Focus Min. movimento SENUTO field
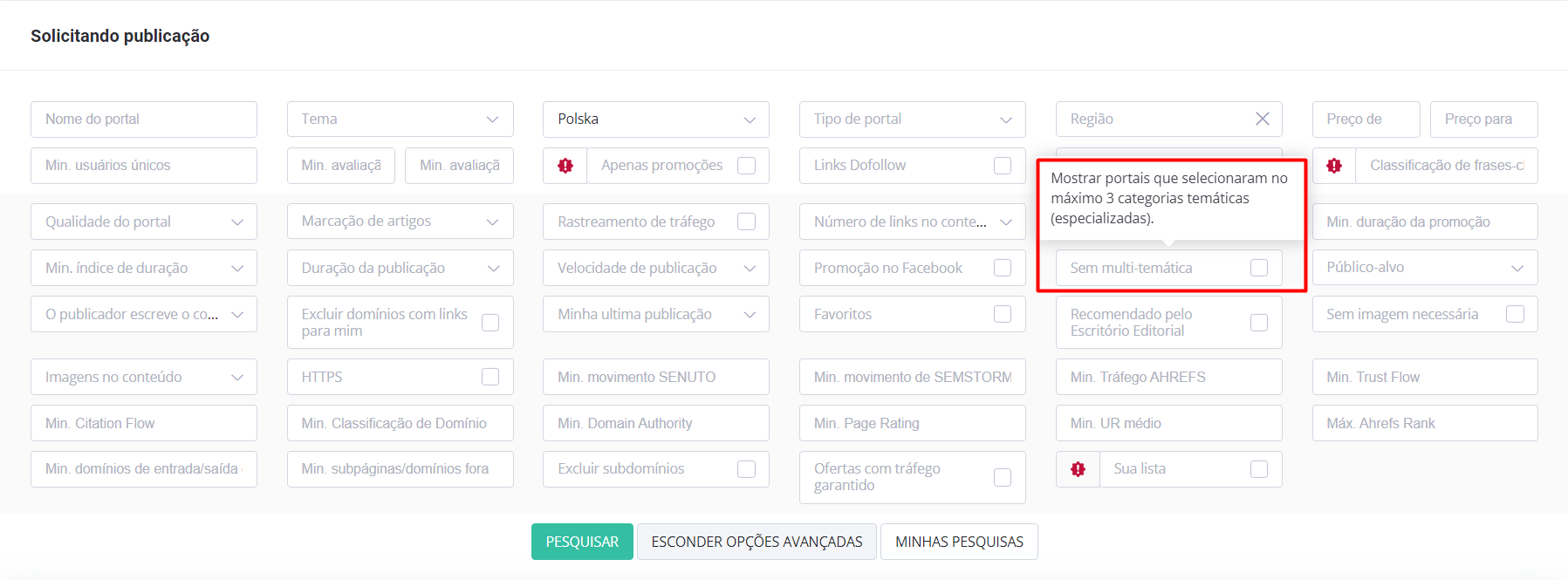 (x=656, y=377)
